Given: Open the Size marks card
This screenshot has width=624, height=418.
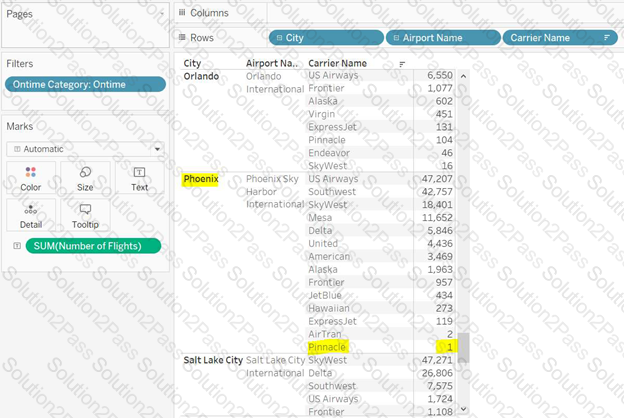Looking at the screenshot, I should [x=85, y=178].
